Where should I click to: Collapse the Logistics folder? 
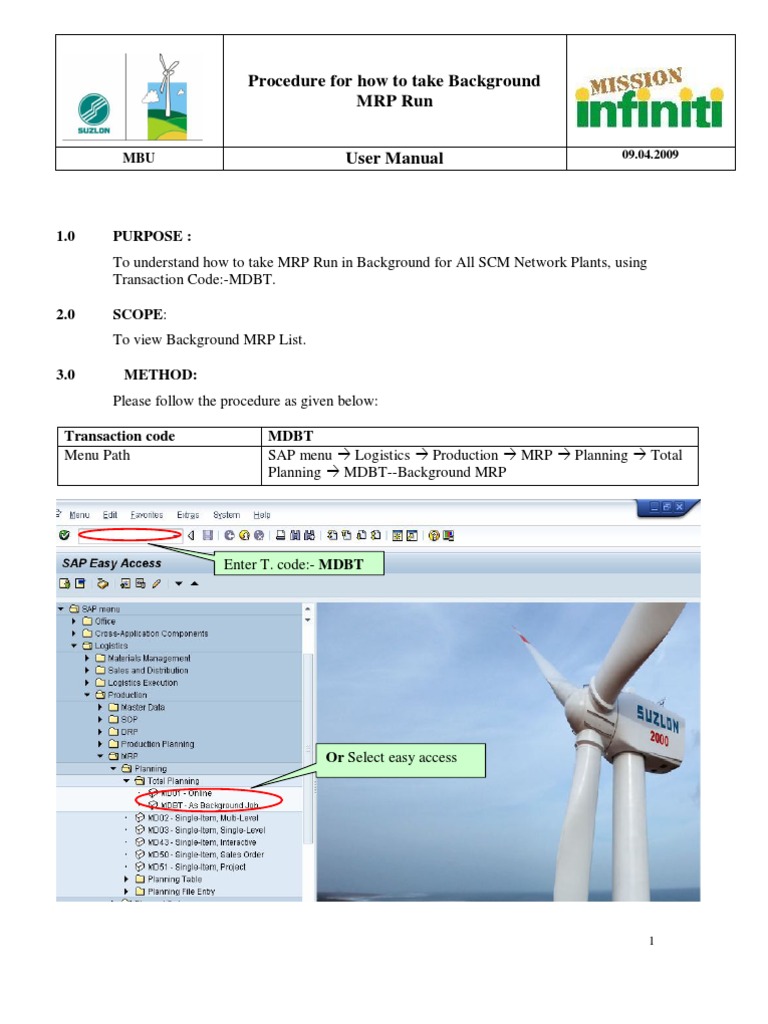(x=74, y=645)
